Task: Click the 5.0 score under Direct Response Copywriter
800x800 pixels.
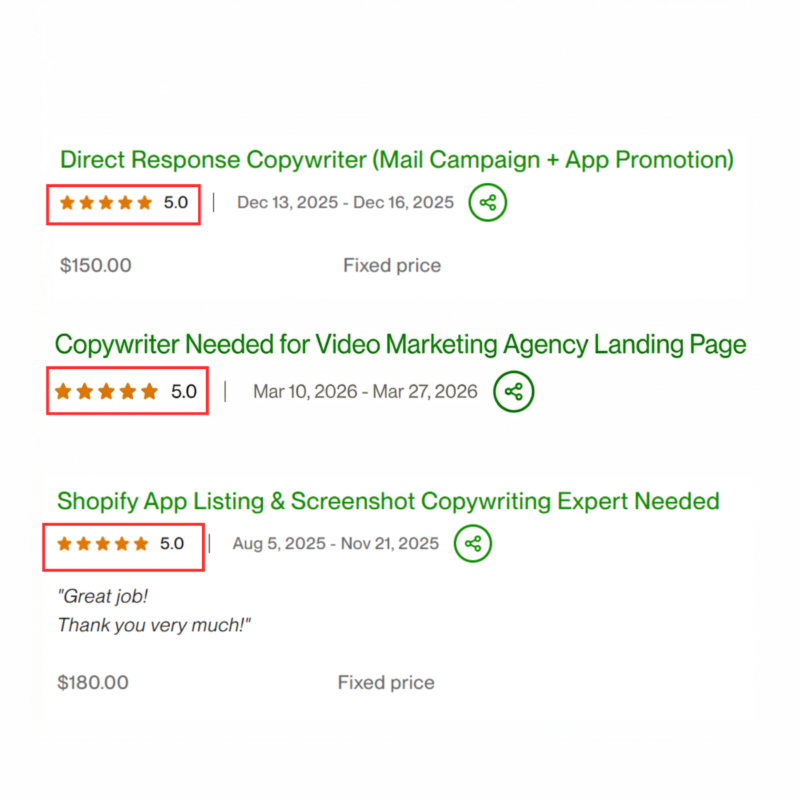Action: pos(175,203)
